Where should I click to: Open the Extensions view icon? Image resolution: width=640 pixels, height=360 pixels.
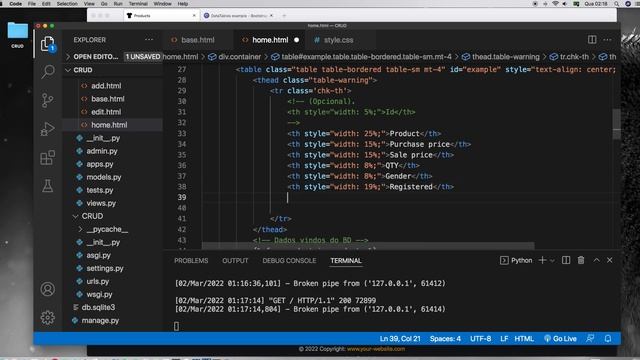[x=47, y=158]
